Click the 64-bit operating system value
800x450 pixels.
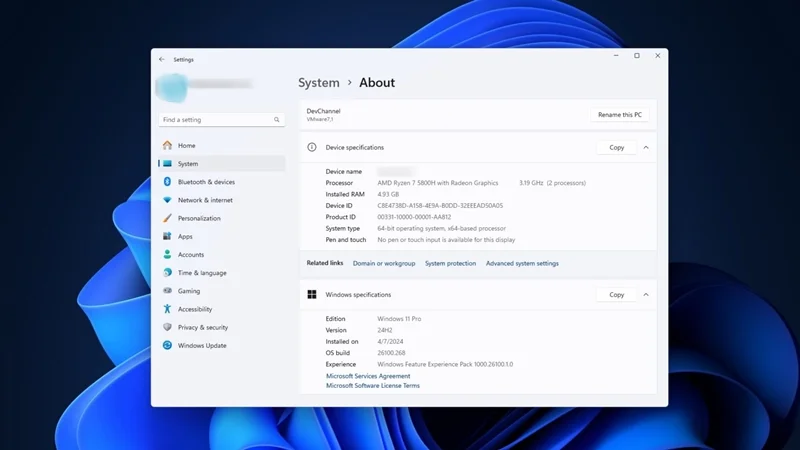tap(441, 229)
